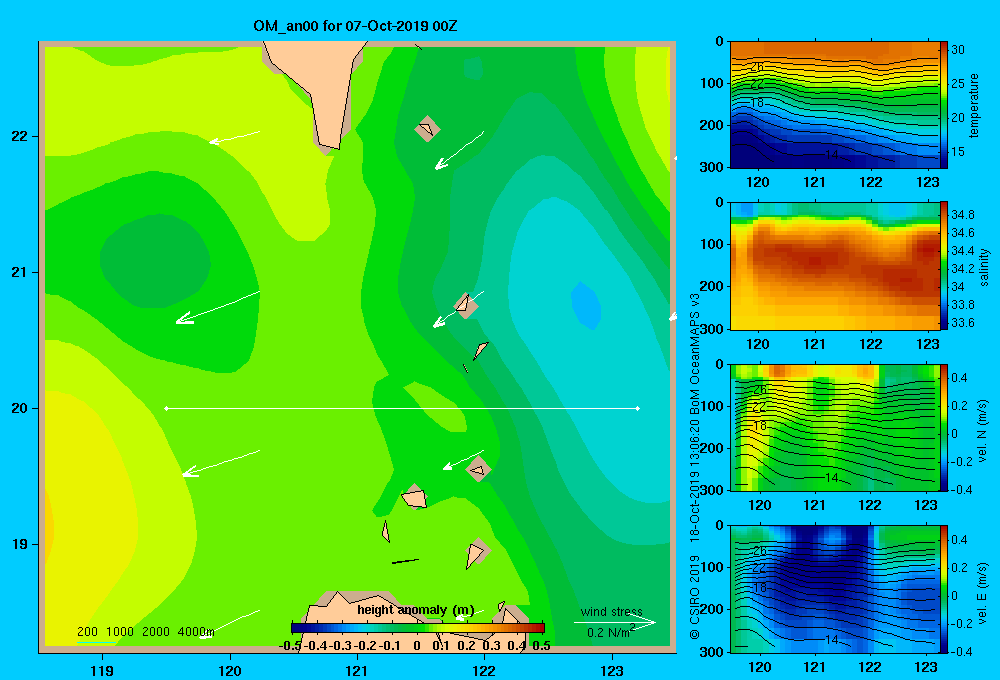Click the western endpoint of the transect line
1000x680 pixels.
166,408
